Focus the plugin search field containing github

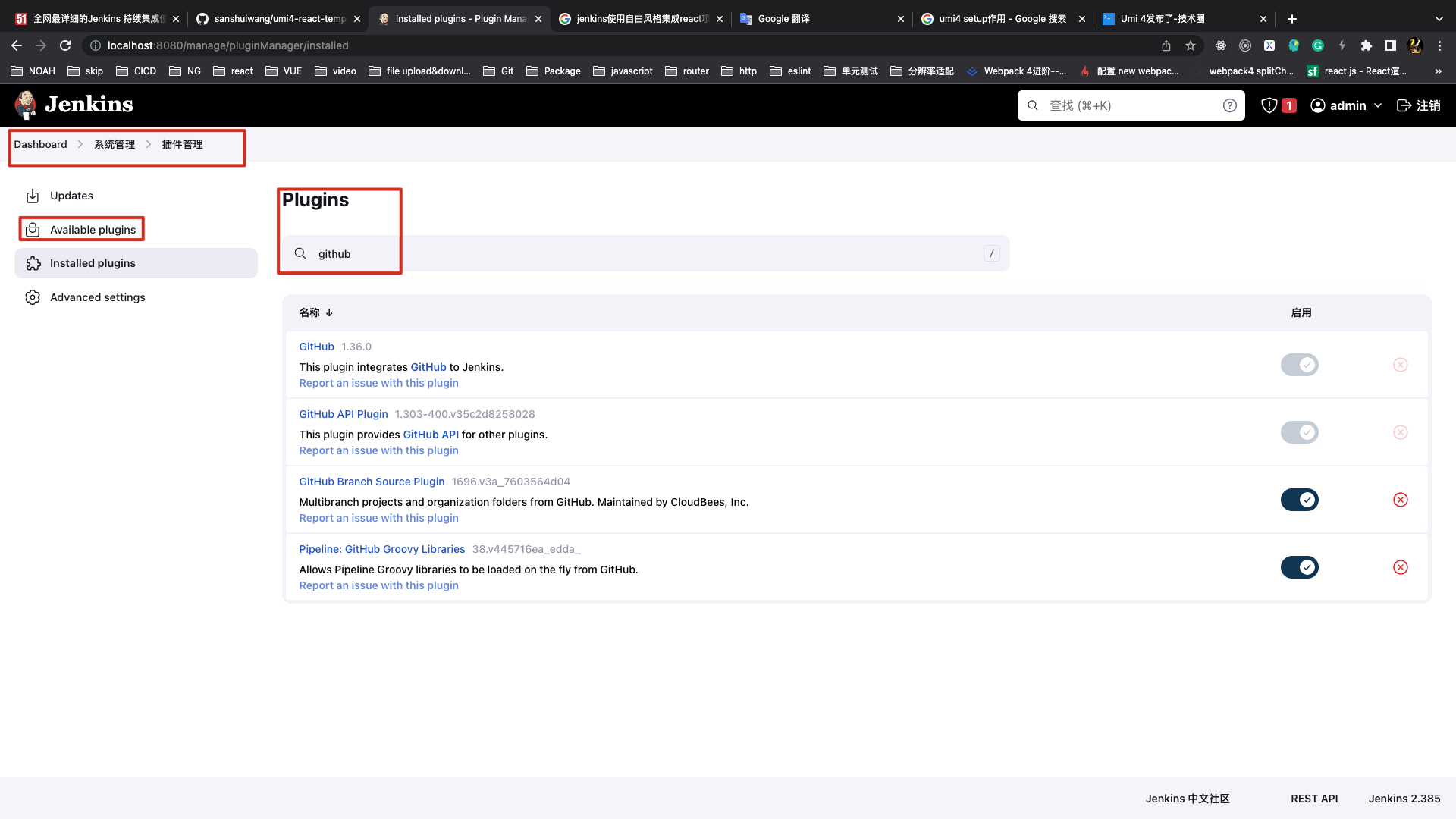click(x=645, y=254)
